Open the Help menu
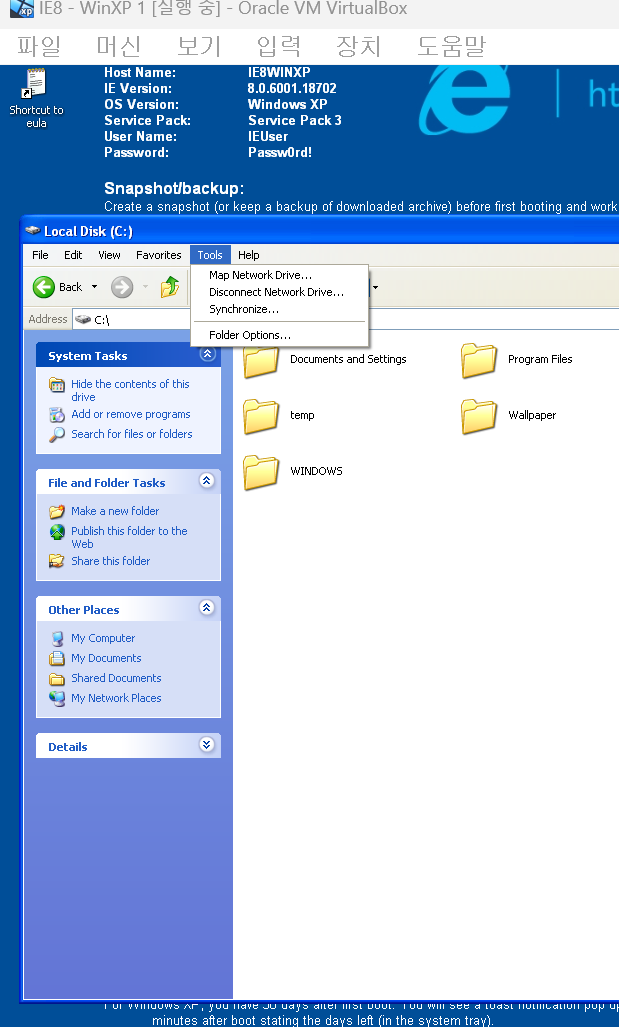619x1027 pixels. click(x=248, y=255)
